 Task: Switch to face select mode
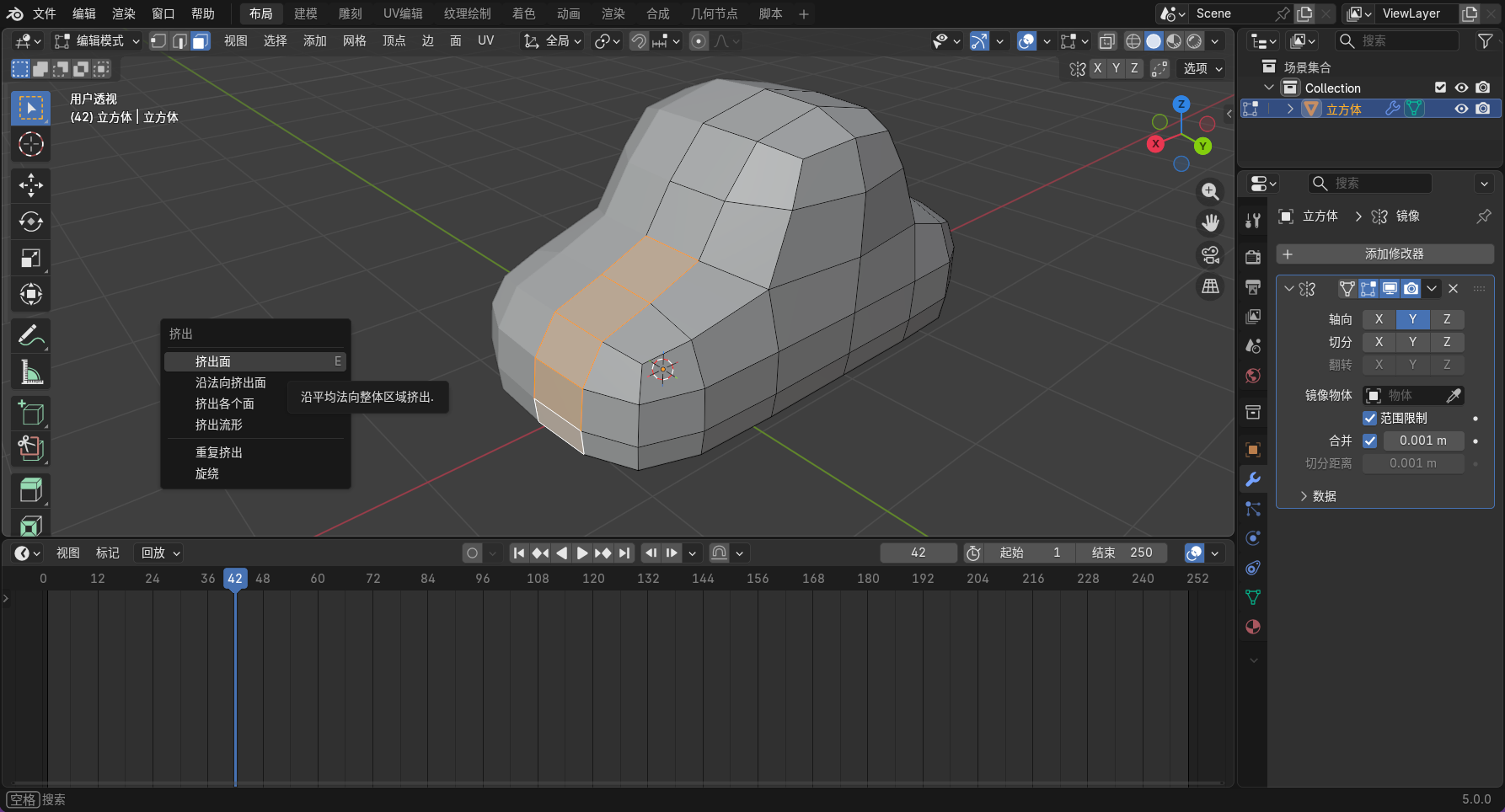coord(201,41)
